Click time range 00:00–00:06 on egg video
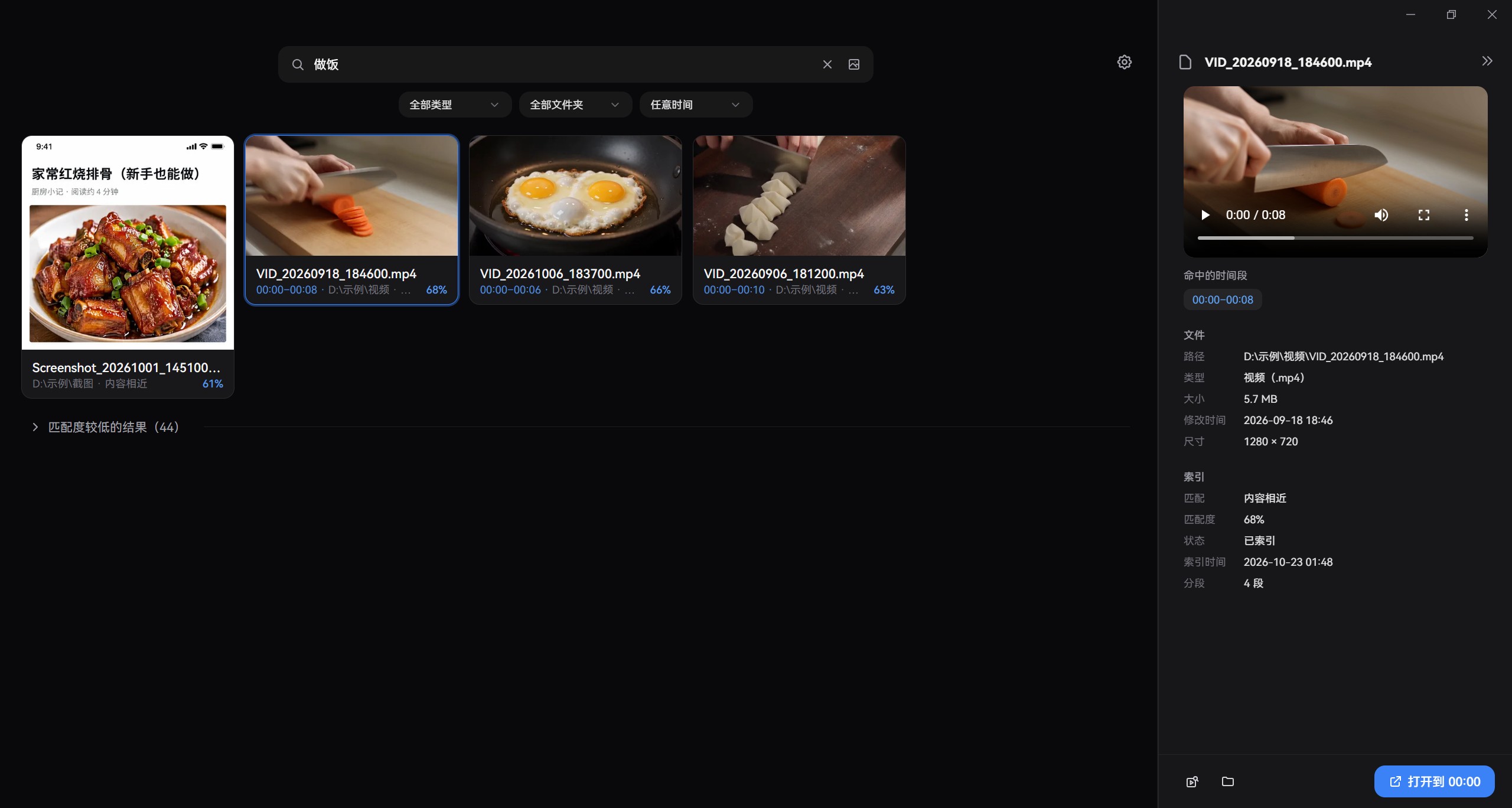 click(x=510, y=290)
